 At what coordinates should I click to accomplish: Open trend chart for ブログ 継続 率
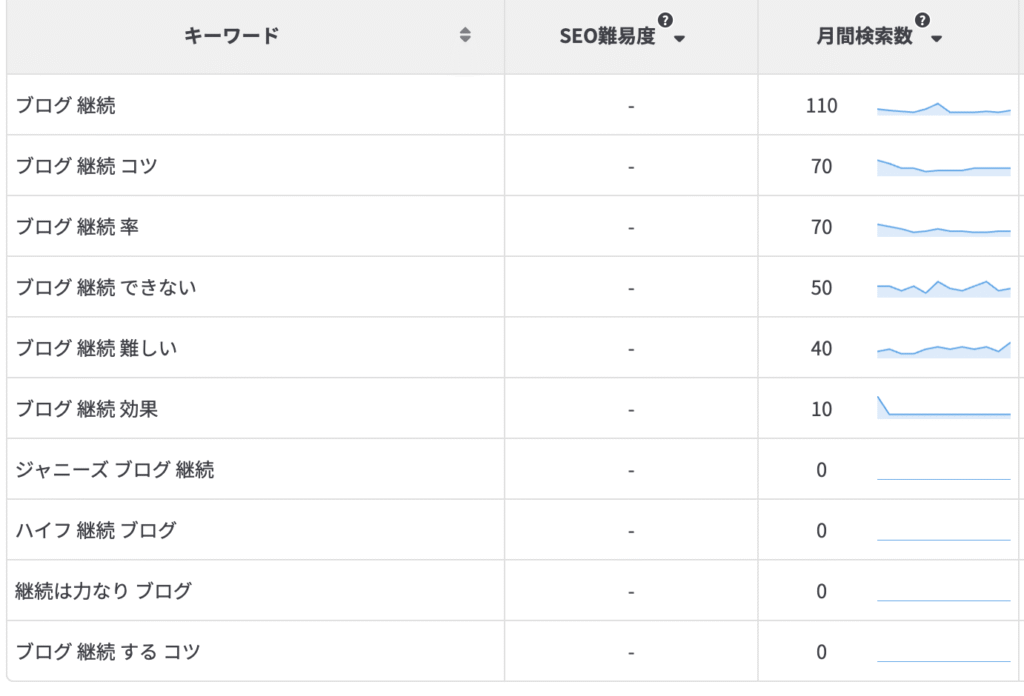click(x=944, y=229)
